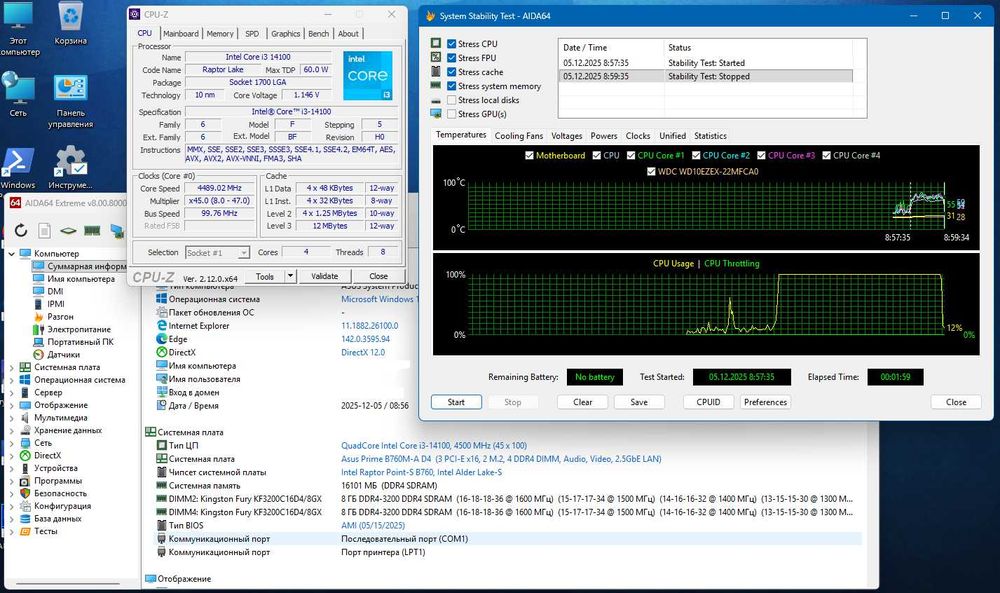Click the Validate button in CPU-Z
Viewport: 1000px width, 593px height.
(x=325, y=276)
